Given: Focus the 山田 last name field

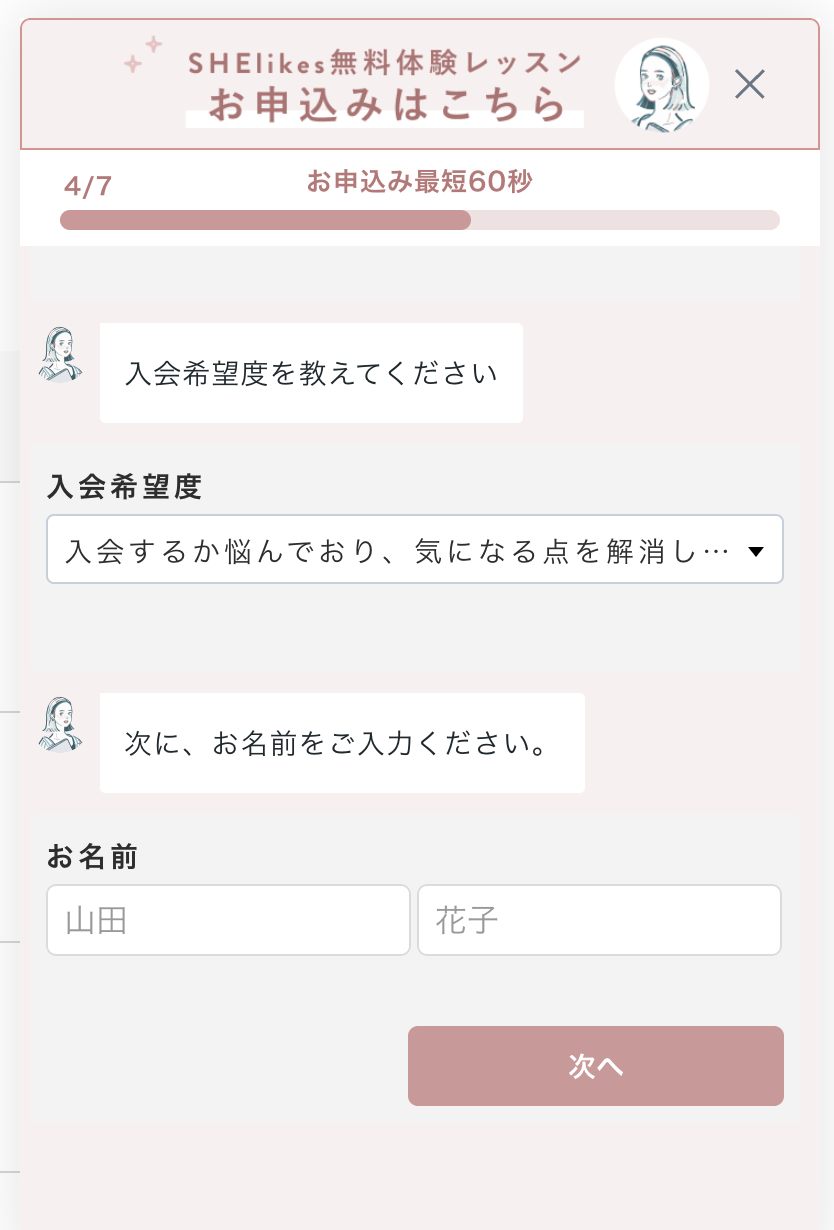Looking at the screenshot, I should click(228, 920).
